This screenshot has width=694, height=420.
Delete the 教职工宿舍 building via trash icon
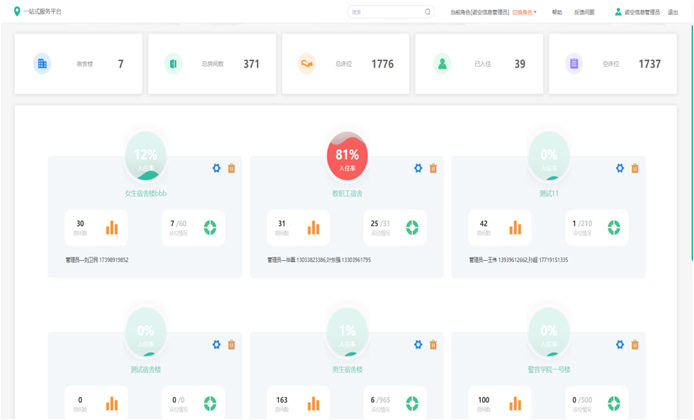(x=433, y=168)
